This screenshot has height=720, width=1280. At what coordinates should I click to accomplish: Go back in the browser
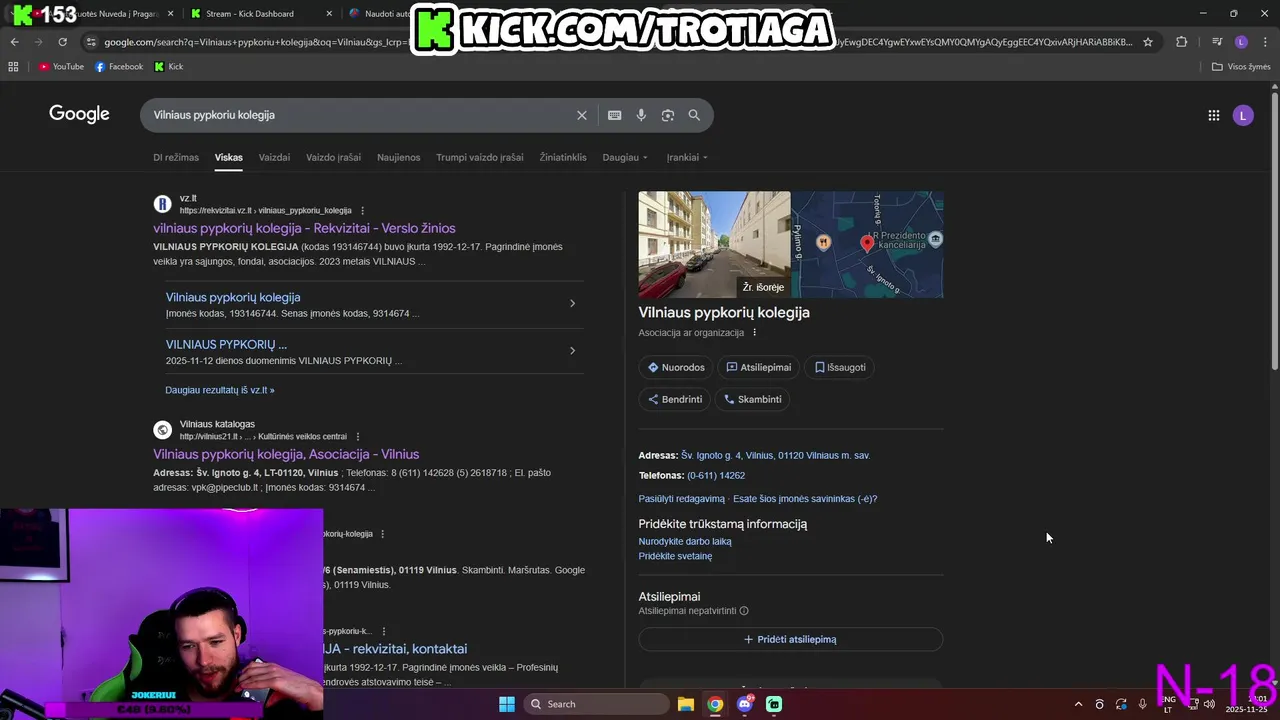pos(14,42)
